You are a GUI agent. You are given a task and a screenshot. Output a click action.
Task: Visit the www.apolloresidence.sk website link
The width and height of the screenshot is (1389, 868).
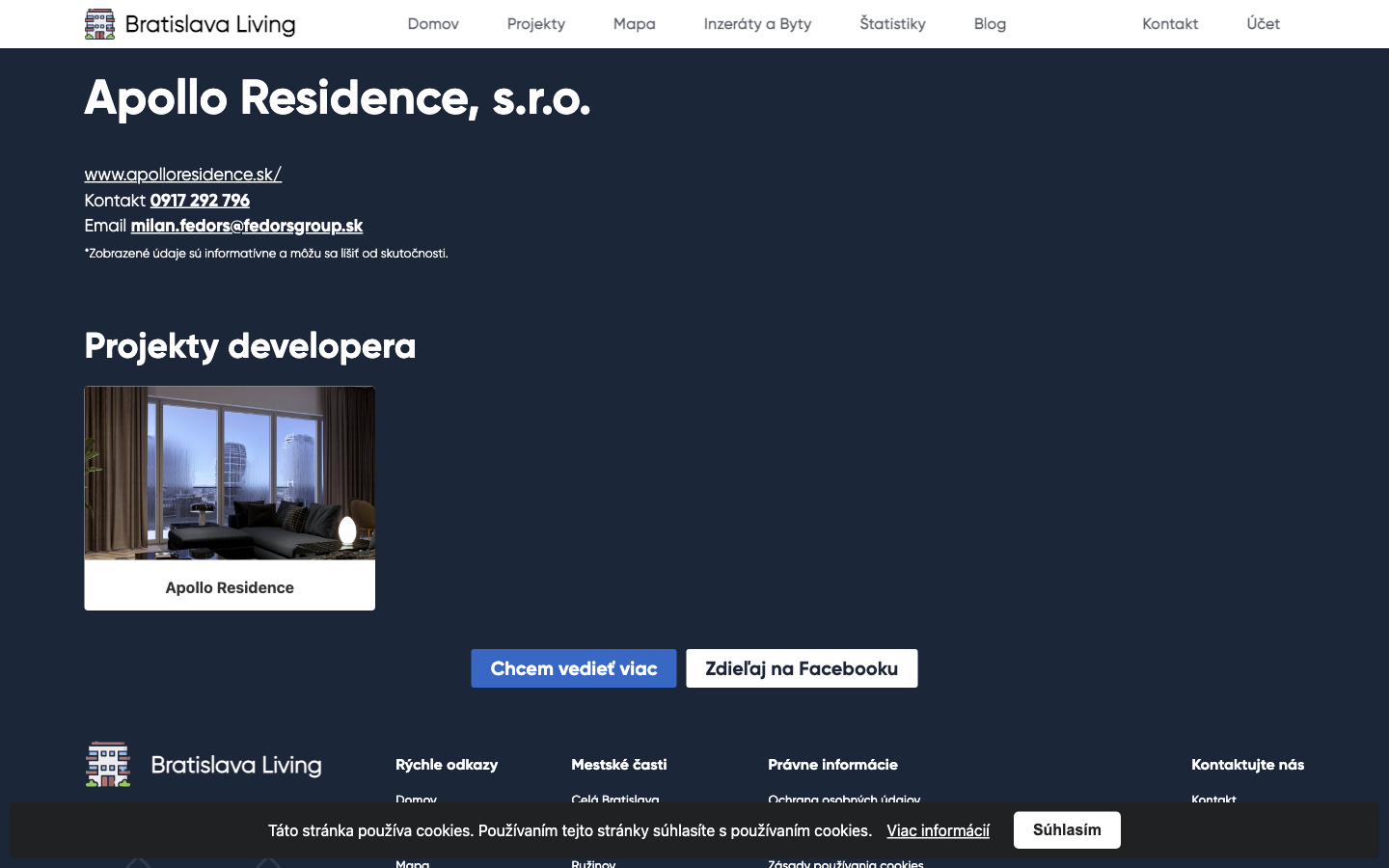(182, 174)
